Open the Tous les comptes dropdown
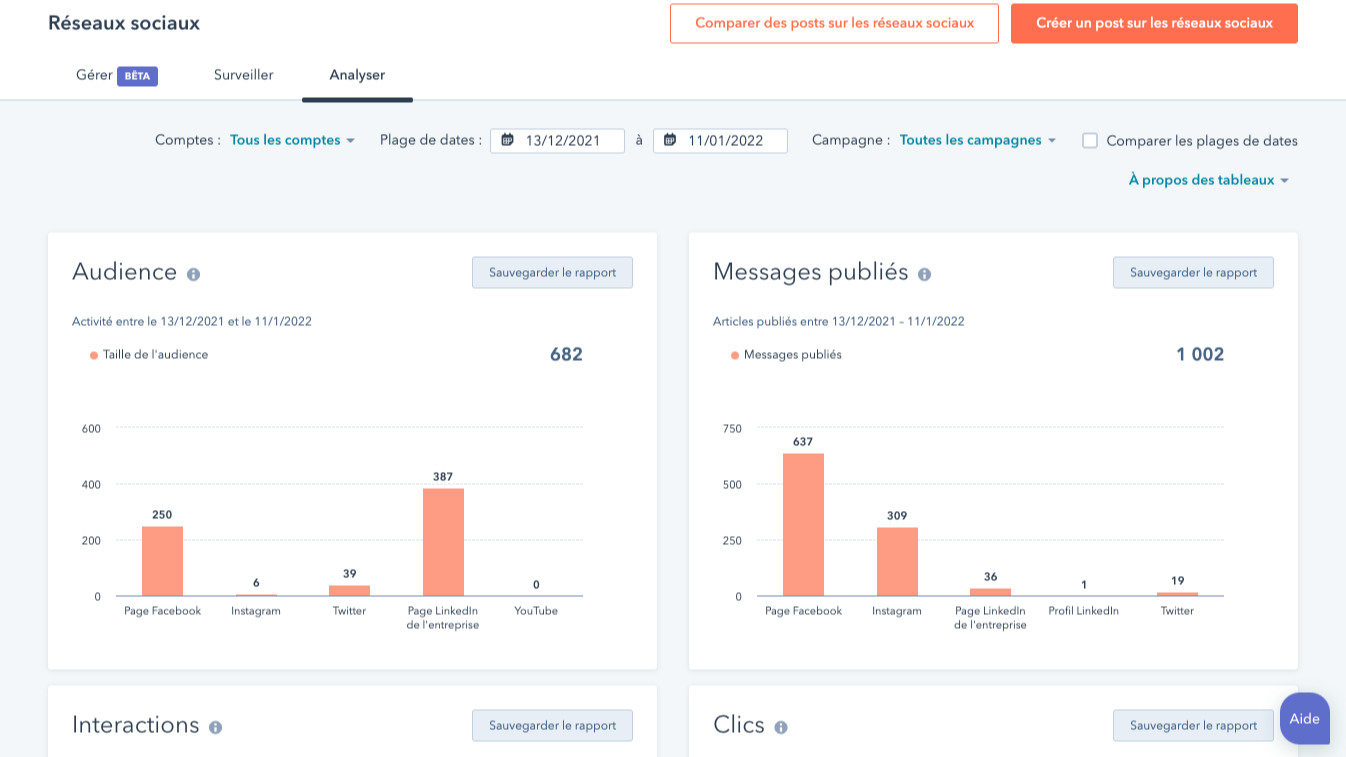This screenshot has width=1346, height=757. [x=287, y=140]
